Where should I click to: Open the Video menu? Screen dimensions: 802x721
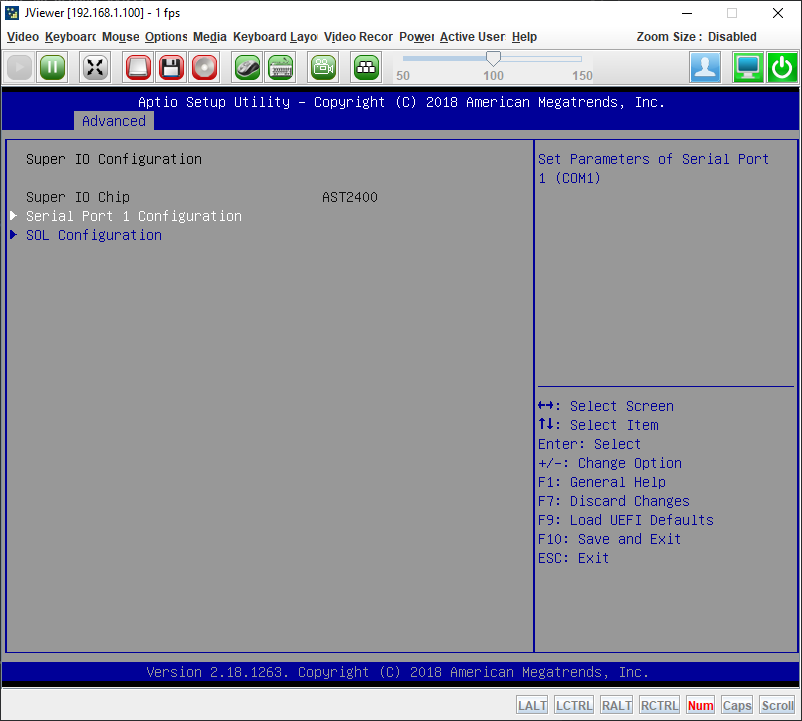point(23,37)
